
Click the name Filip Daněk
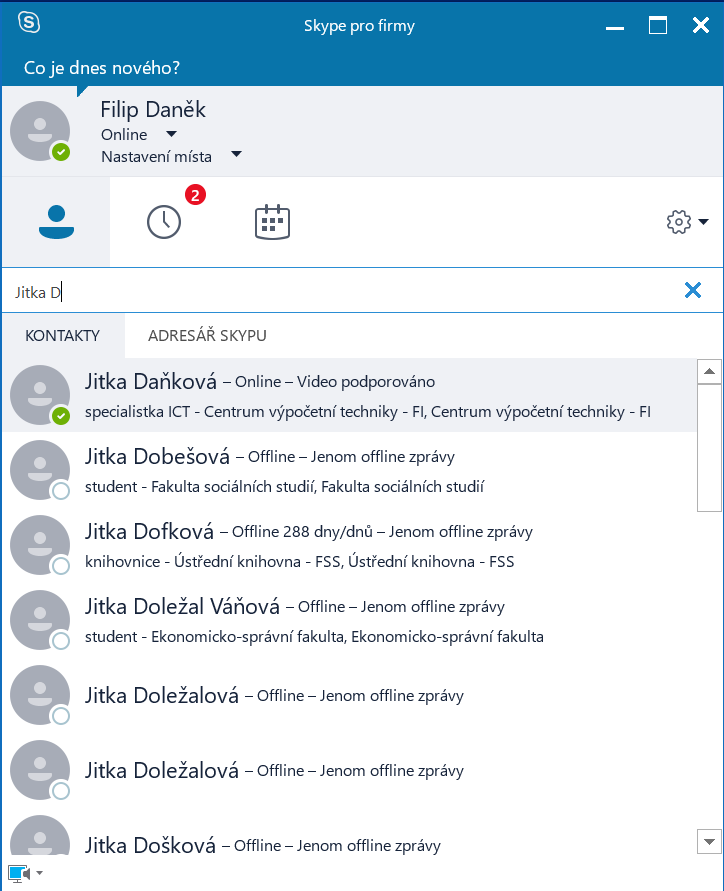tap(153, 110)
